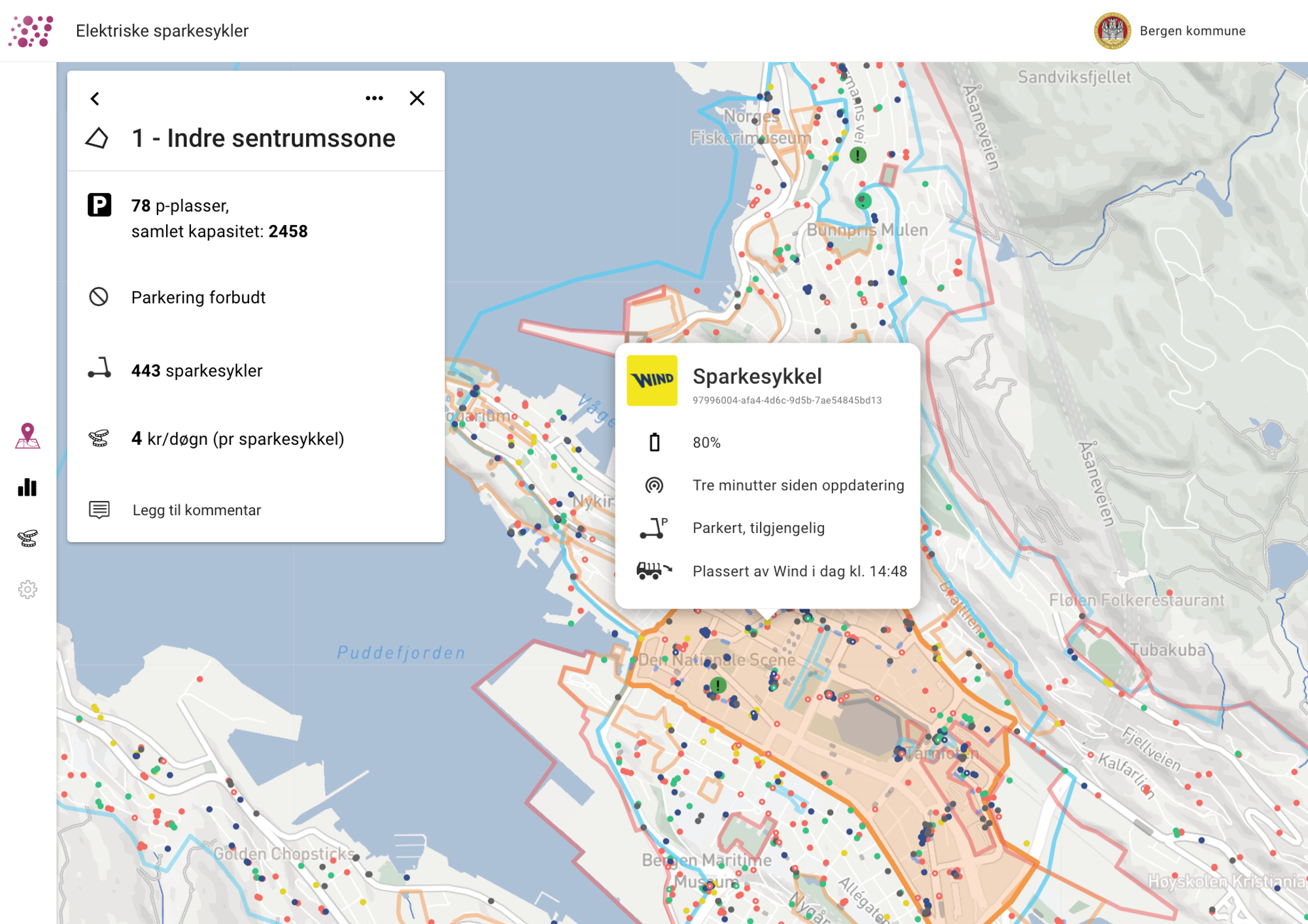
Task: Click the green alert marker near Den Nationale Scene
Action: pyautogui.click(x=718, y=685)
